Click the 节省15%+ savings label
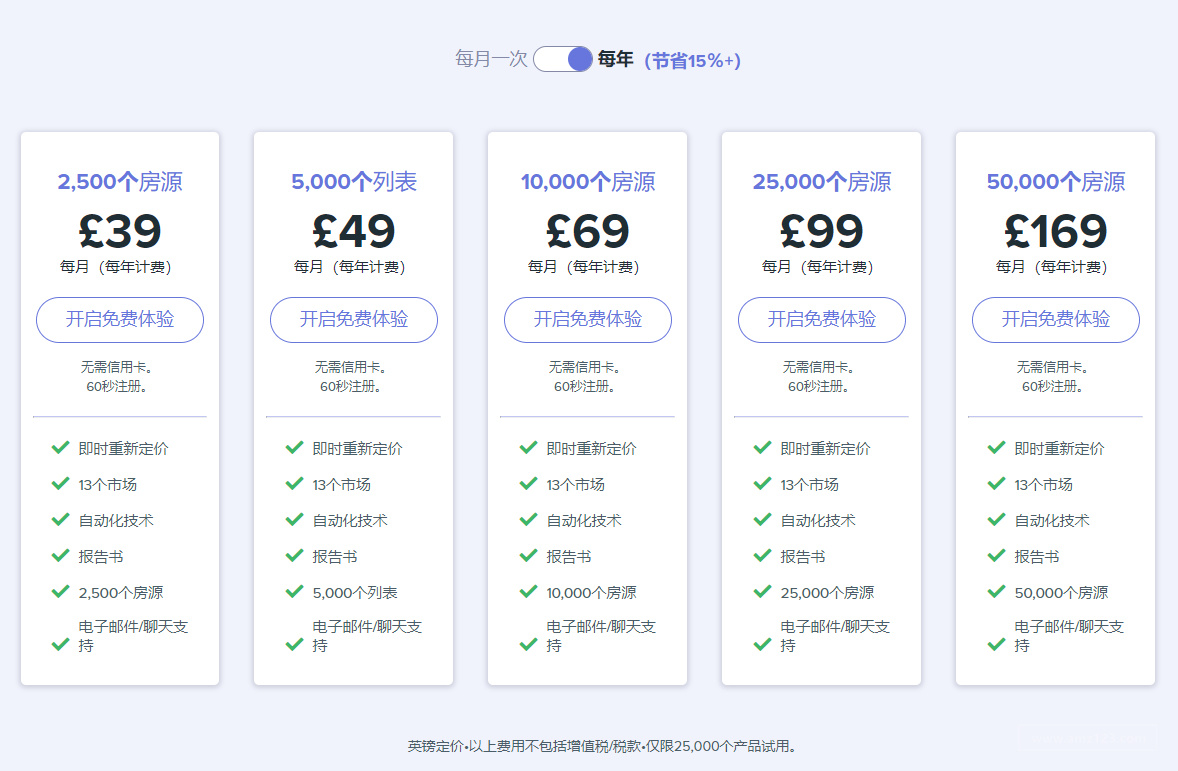Viewport: 1178px width, 771px height. 692,60
